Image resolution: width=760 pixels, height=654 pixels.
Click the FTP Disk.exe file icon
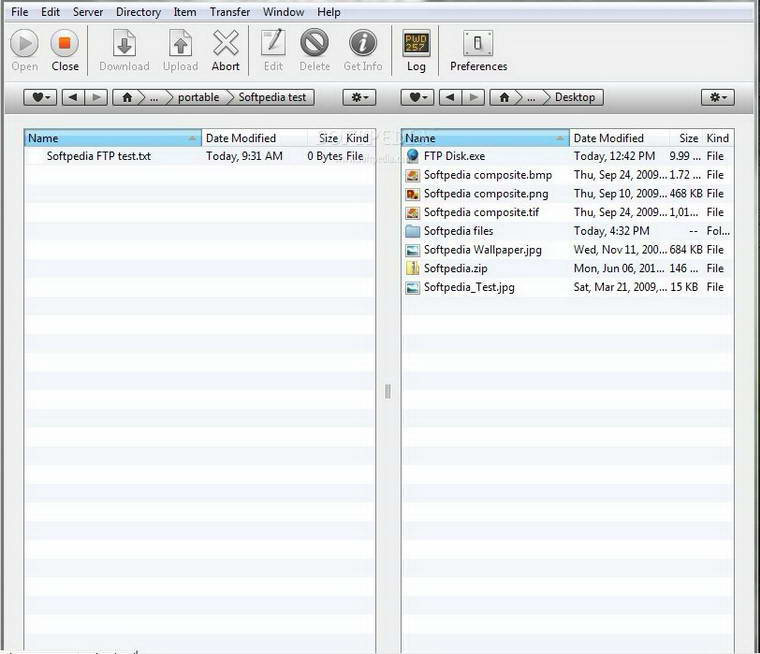tap(412, 156)
